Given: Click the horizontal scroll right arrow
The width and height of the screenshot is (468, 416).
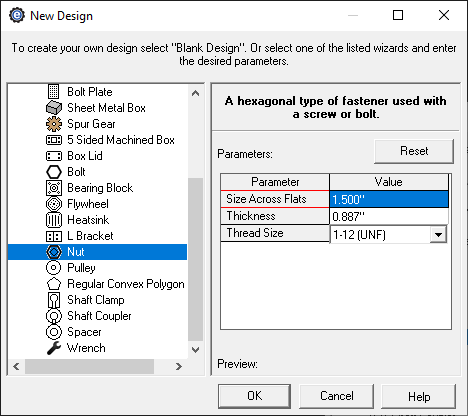Looking at the screenshot, I should click(179, 367).
